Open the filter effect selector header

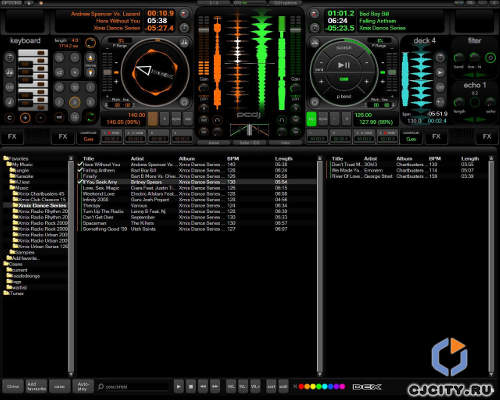tap(474, 41)
